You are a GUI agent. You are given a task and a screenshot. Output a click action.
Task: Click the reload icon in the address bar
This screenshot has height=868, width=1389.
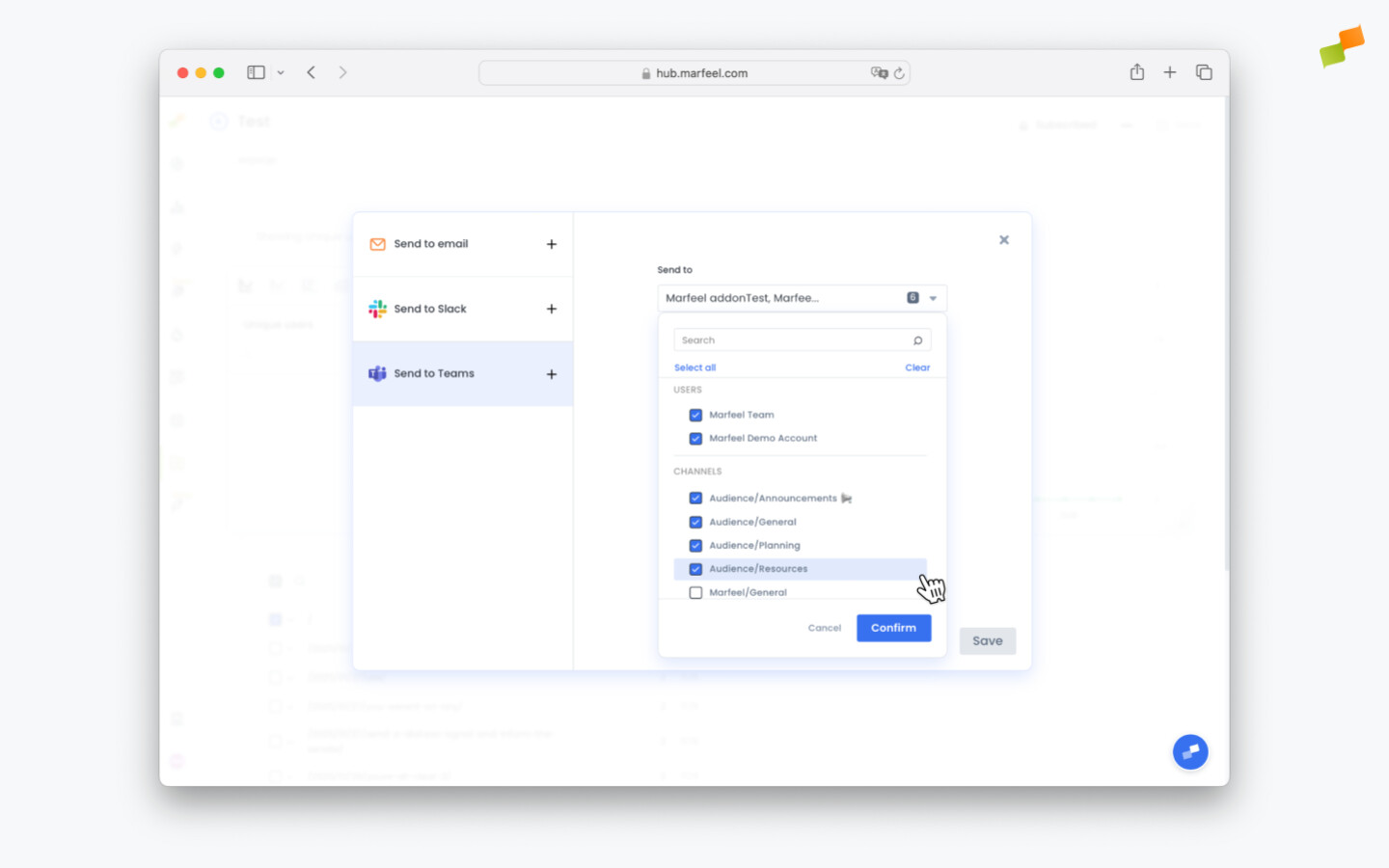click(900, 72)
